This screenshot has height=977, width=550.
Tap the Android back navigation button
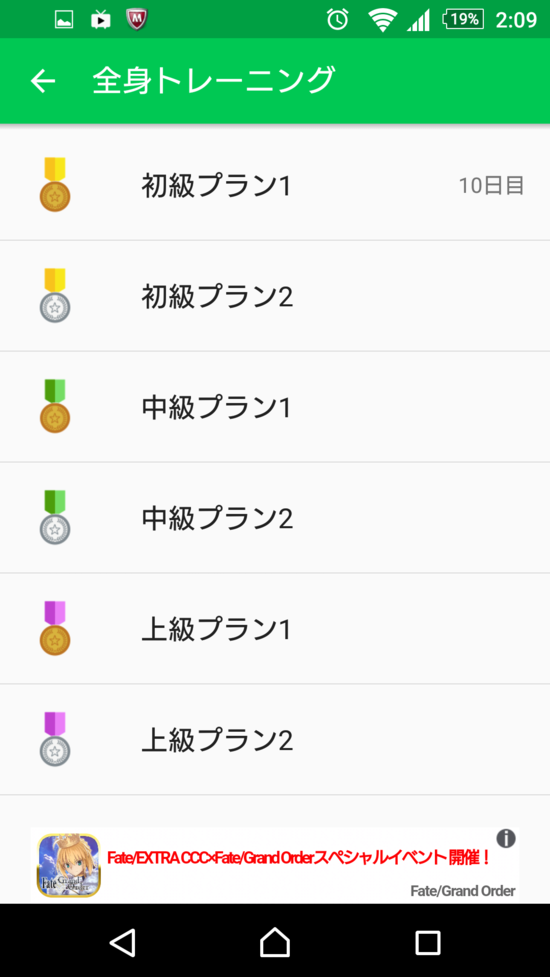click(x=123, y=942)
